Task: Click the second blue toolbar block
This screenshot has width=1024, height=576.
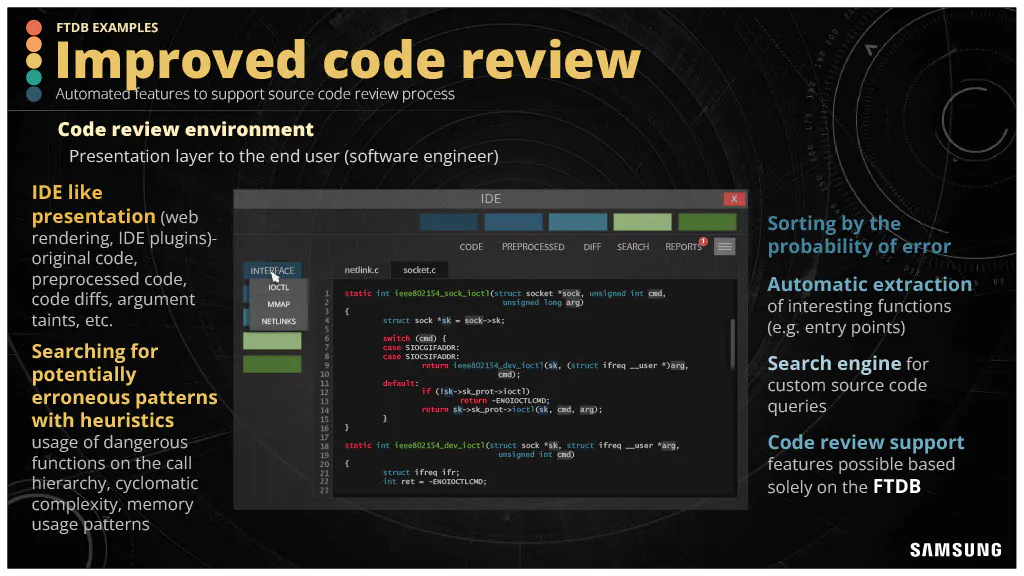Action: (513, 222)
